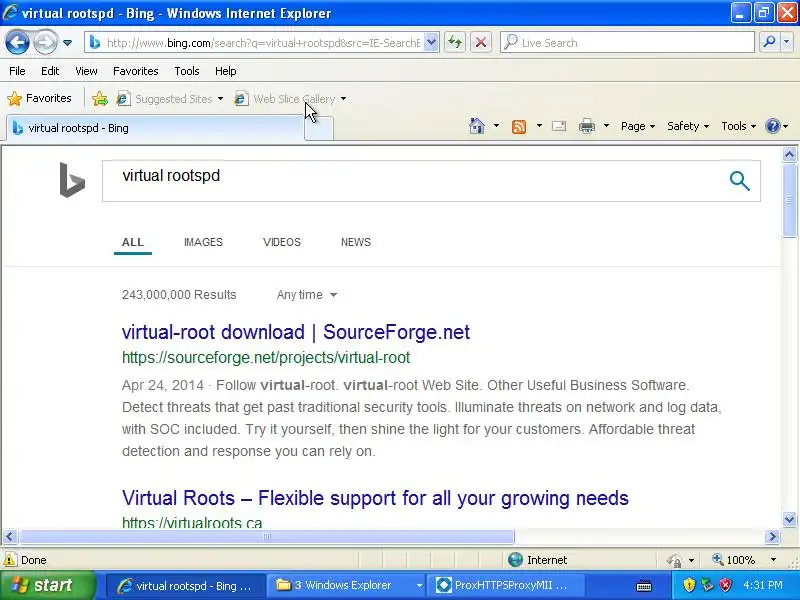800x600 pixels.
Task: Switch to the ALL results tab
Action: 133,242
